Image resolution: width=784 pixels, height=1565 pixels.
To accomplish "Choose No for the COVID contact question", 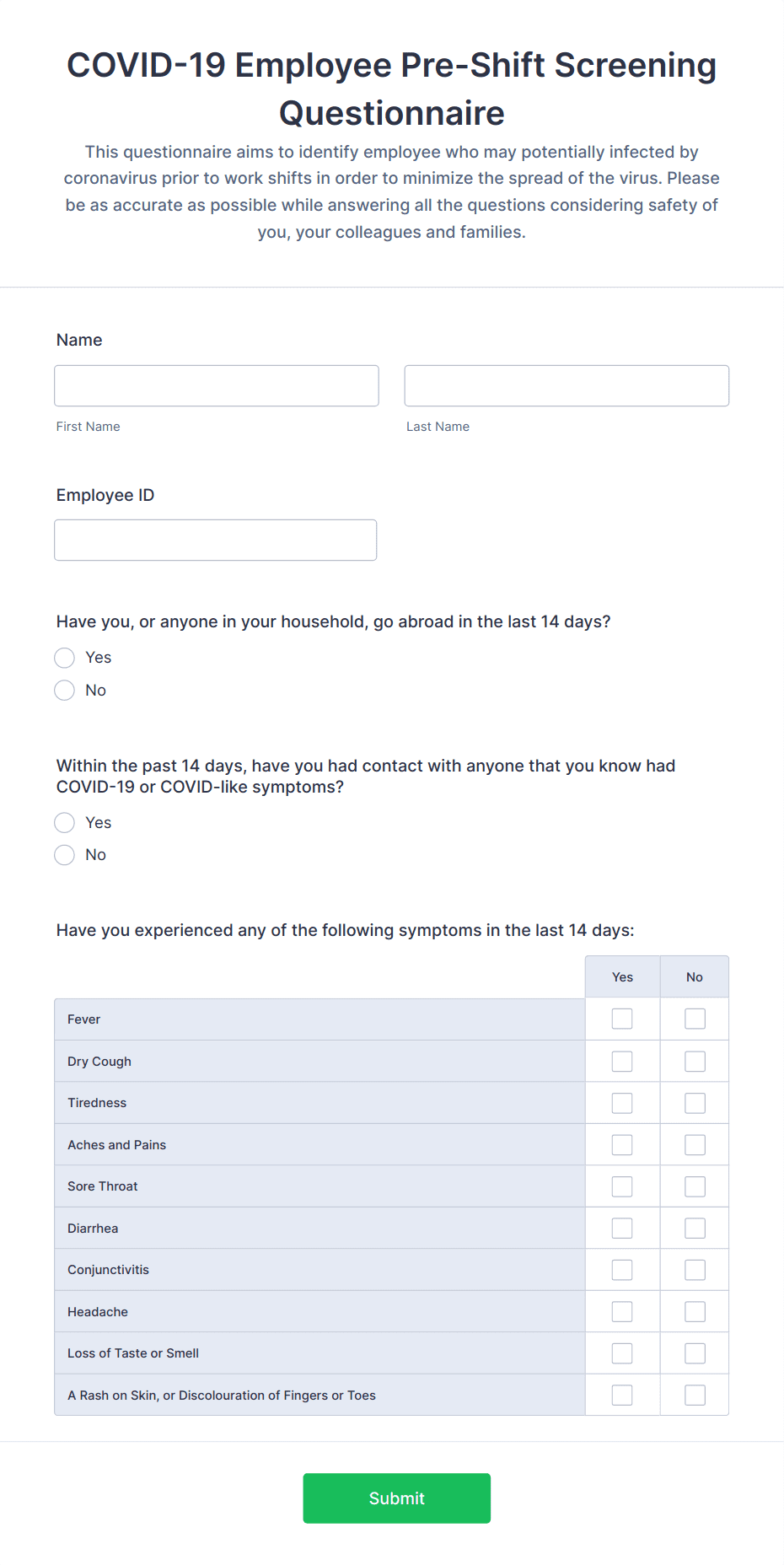I will click(x=64, y=854).
